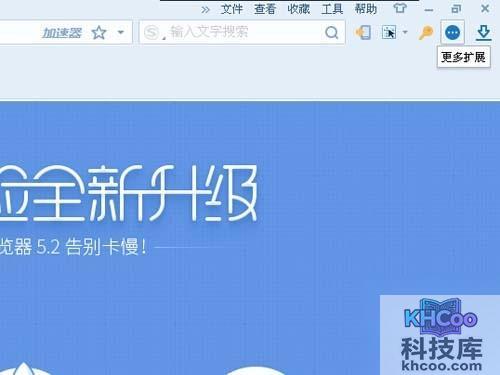Open the 查看 menu
This screenshot has height=375, width=500.
pyautogui.click(x=265, y=9)
